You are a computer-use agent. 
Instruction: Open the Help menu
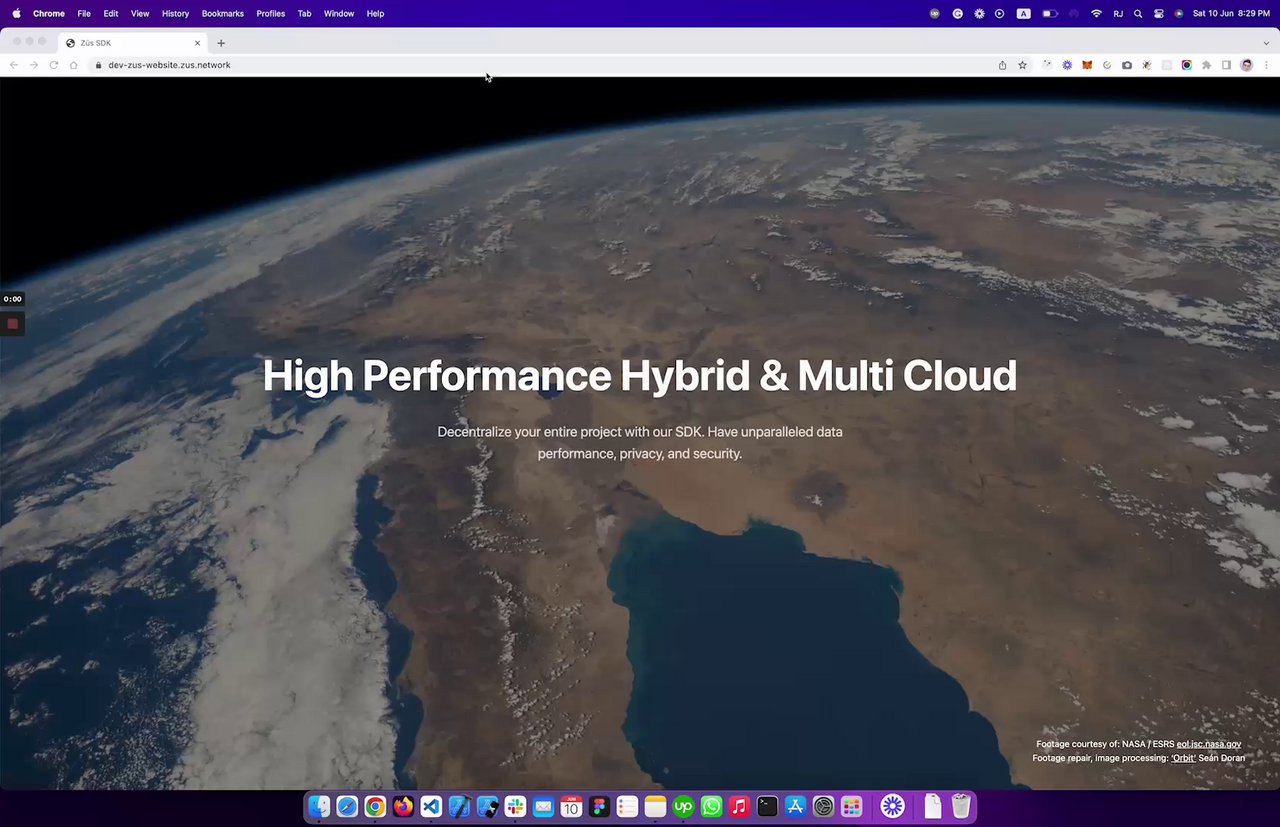(375, 14)
